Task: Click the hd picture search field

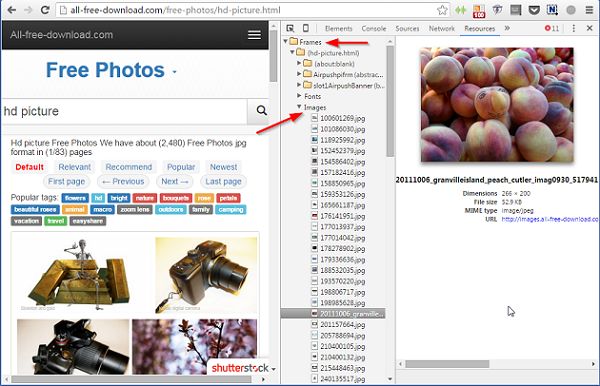Action: pyautogui.click(x=125, y=111)
